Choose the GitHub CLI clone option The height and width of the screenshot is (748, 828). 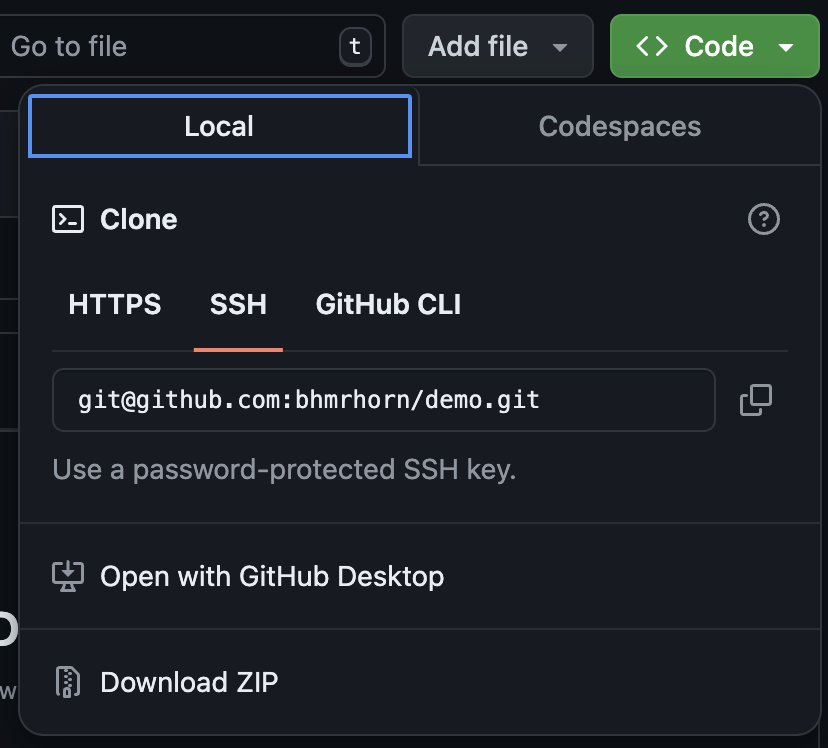pos(388,304)
